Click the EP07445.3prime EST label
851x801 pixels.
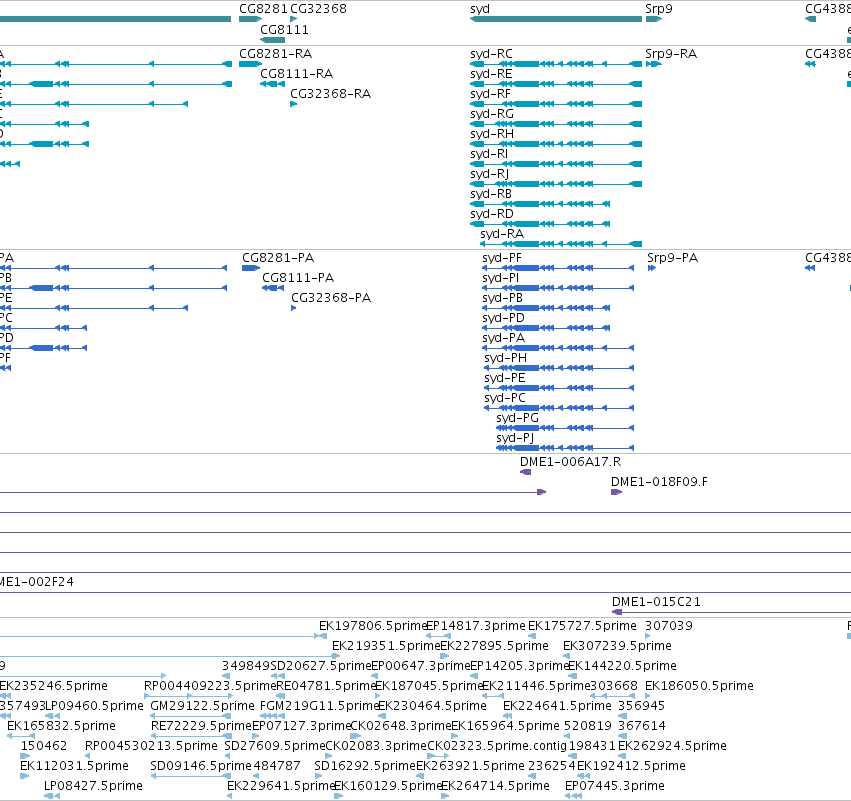pos(614,786)
